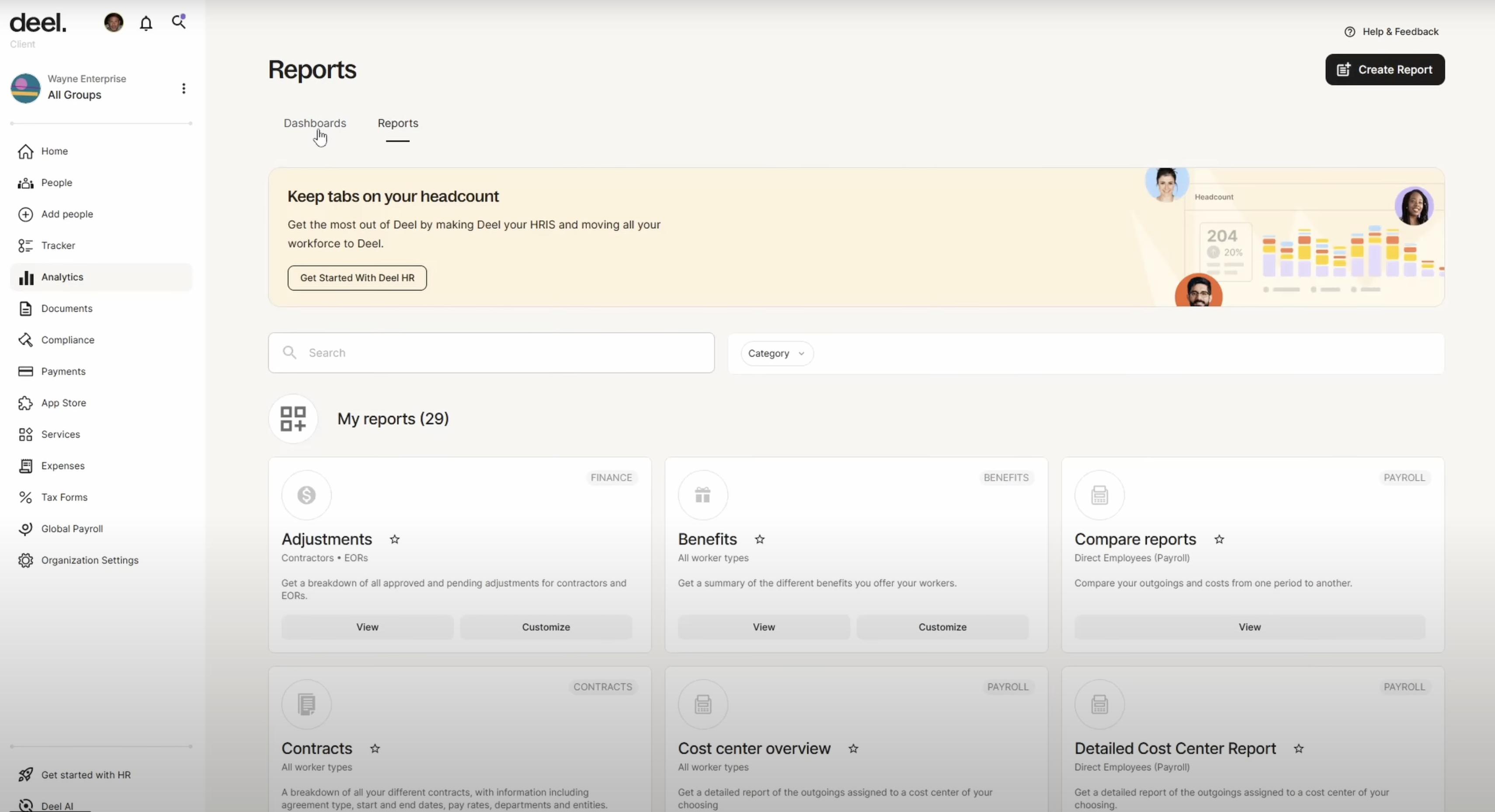Open organization three-dot menu beside All Groups
1495x812 pixels.
click(184, 88)
